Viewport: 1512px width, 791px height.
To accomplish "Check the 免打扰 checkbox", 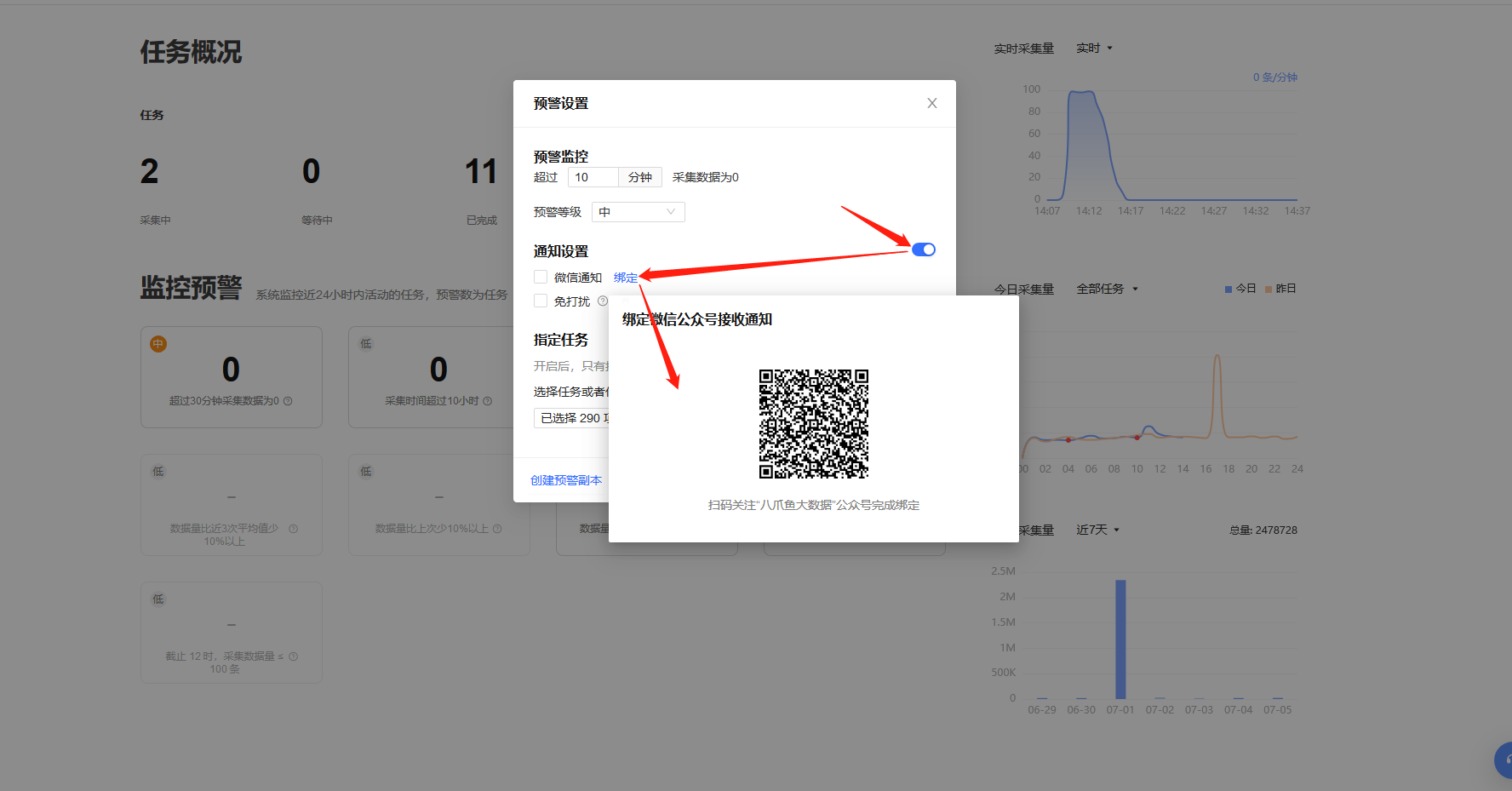I will [541, 301].
